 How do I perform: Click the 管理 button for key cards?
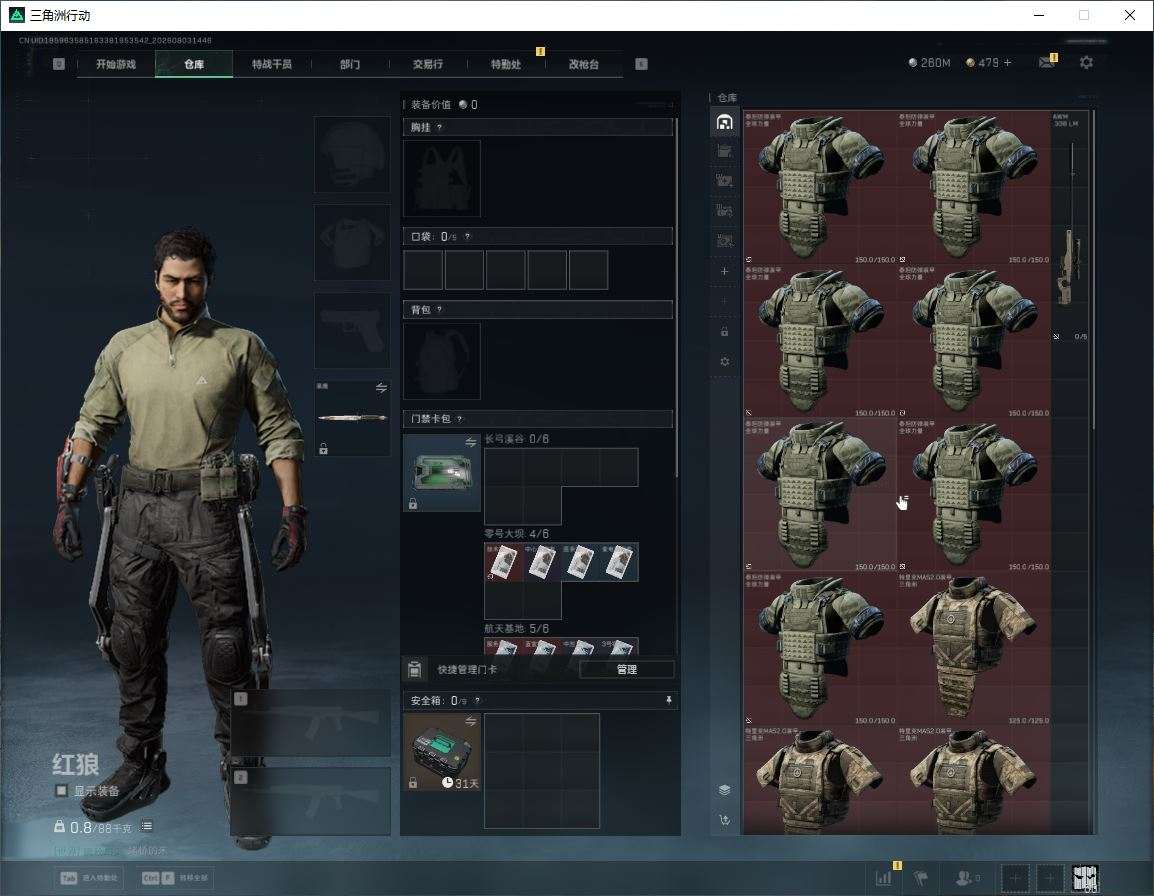pyautogui.click(x=626, y=669)
